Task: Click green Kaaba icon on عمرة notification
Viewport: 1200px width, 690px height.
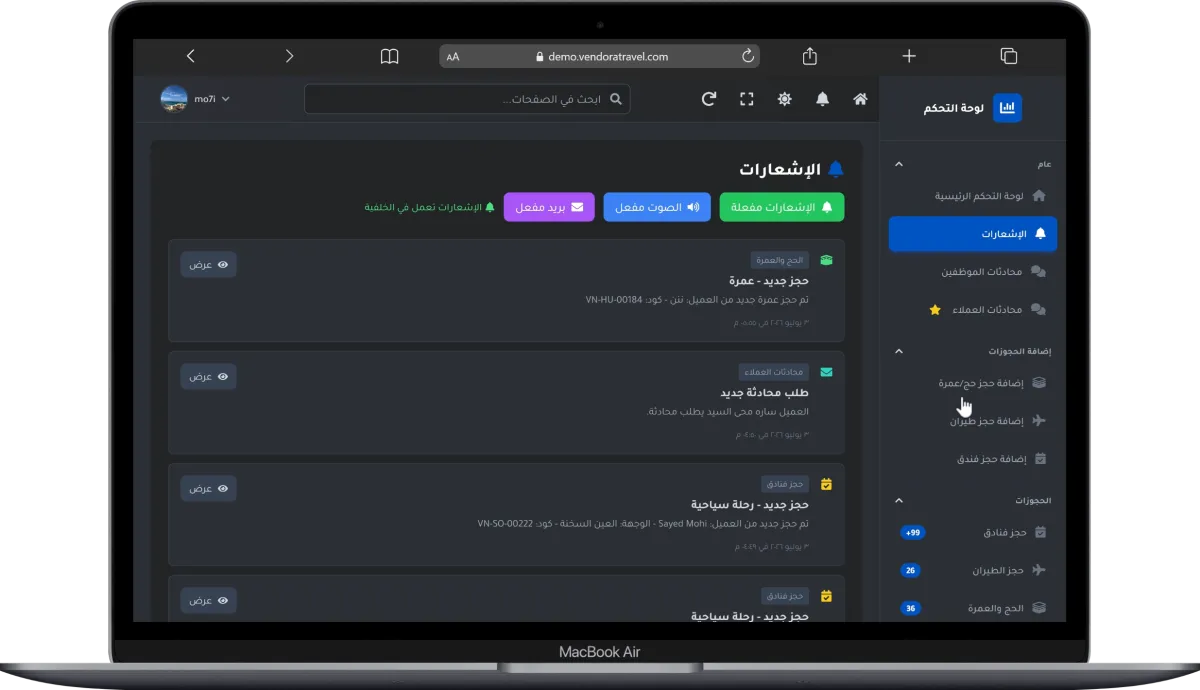Action: point(826,260)
